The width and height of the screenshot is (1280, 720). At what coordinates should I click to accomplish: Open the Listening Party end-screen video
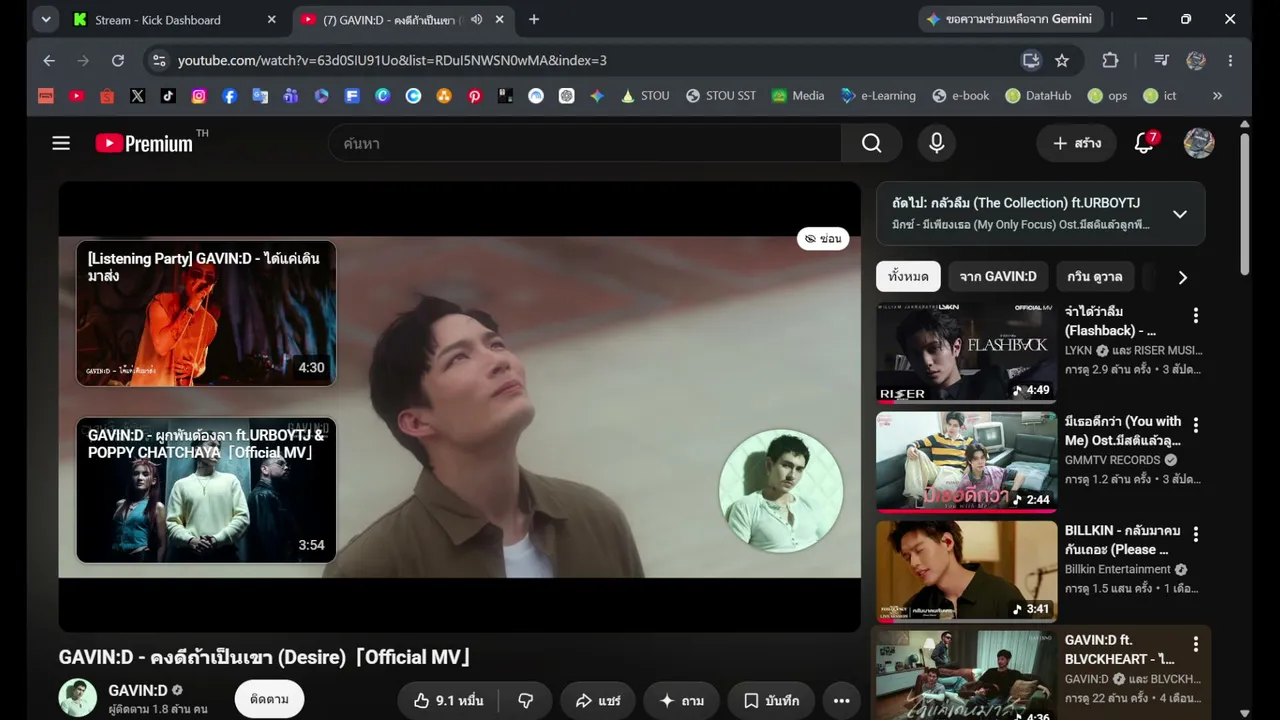[x=206, y=313]
